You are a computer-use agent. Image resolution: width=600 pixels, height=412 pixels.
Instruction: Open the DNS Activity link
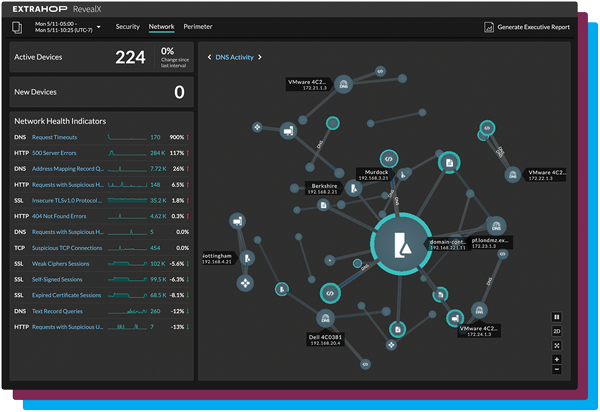[235, 57]
